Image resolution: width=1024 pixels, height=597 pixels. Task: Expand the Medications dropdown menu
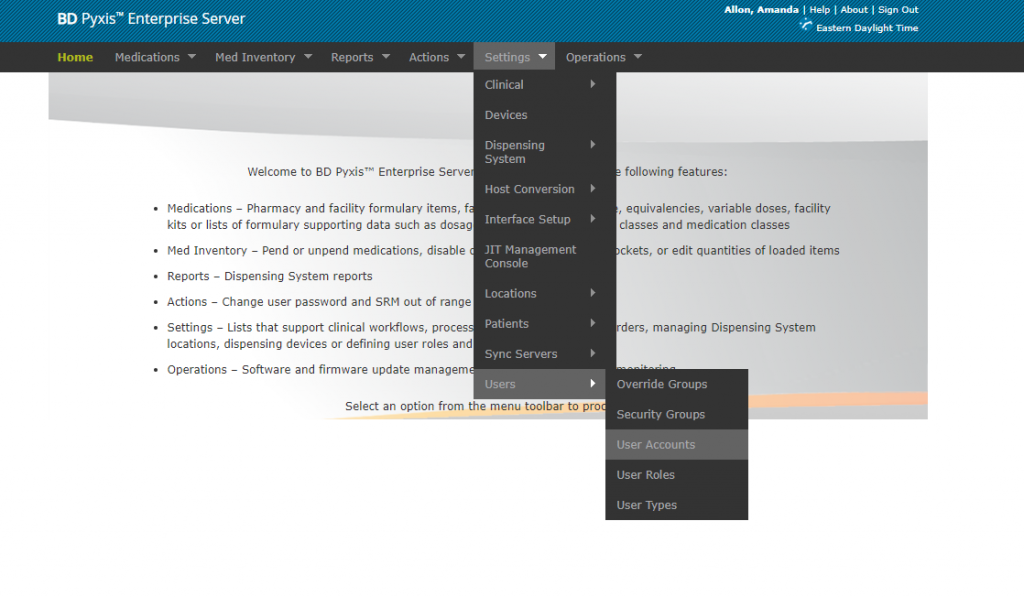point(155,57)
